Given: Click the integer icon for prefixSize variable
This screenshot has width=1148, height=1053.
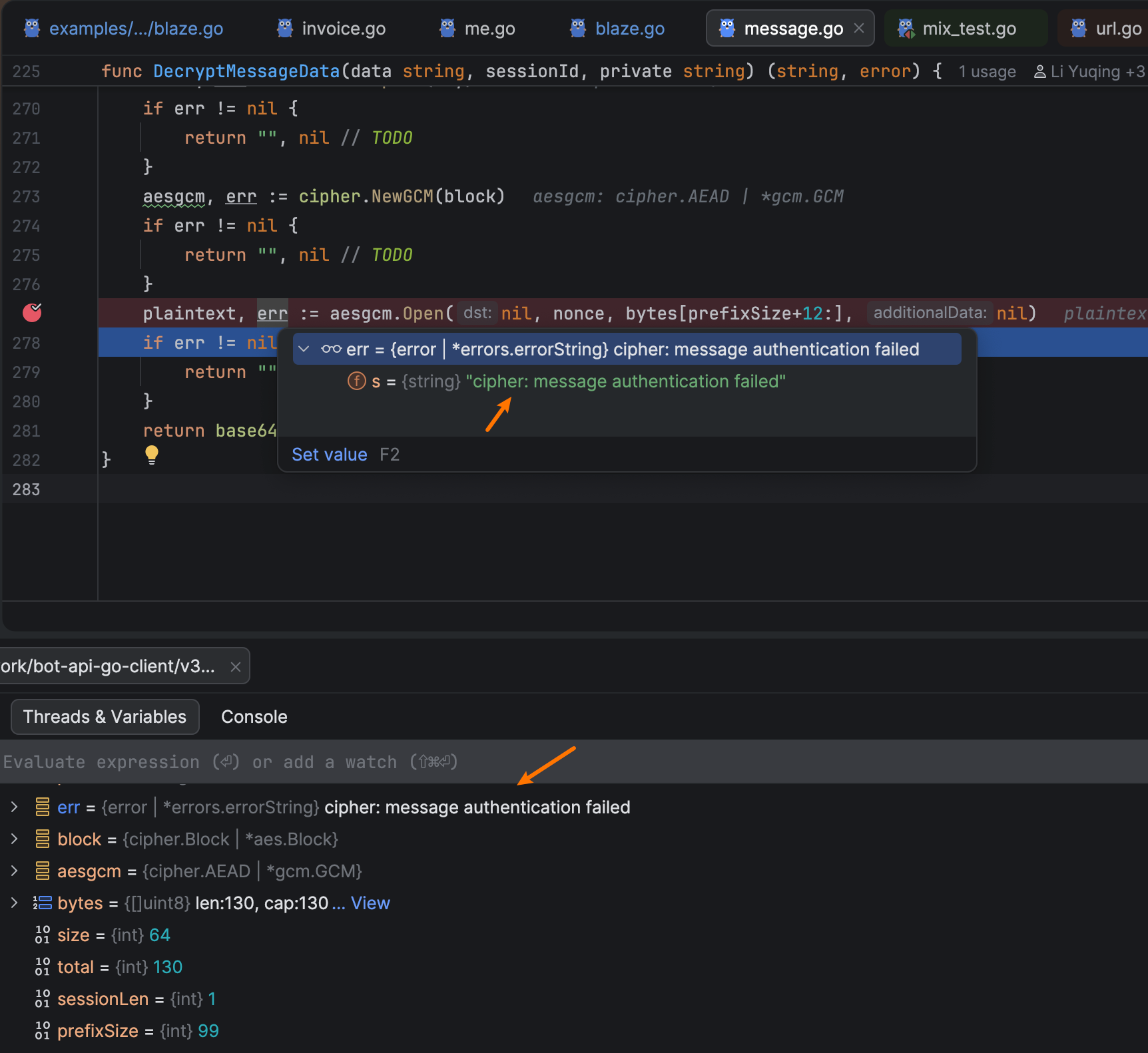Looking at the screenshot, I should tap(42, 1031).
